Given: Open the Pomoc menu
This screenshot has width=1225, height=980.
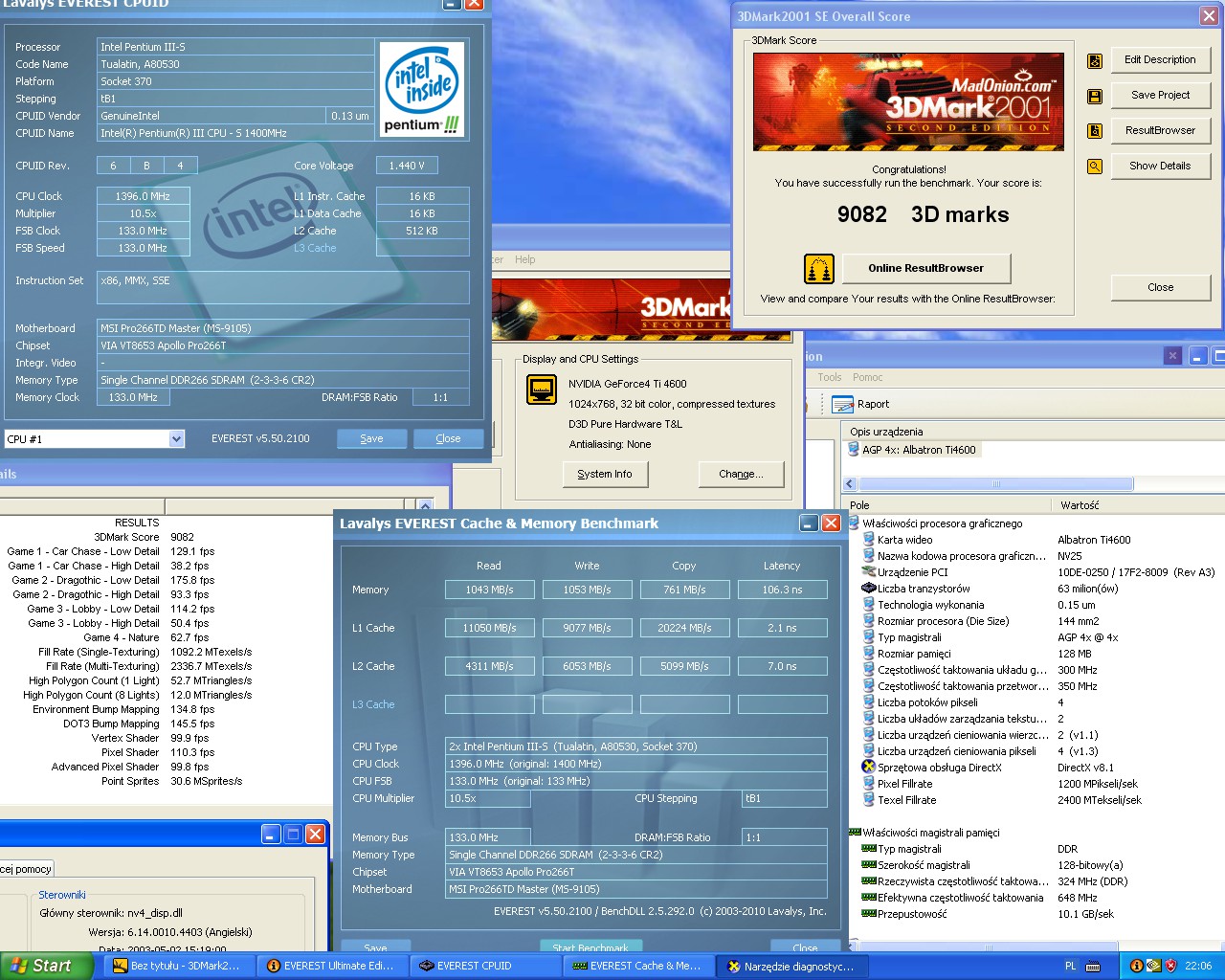Looking at the screenshot, I should 867,377.
